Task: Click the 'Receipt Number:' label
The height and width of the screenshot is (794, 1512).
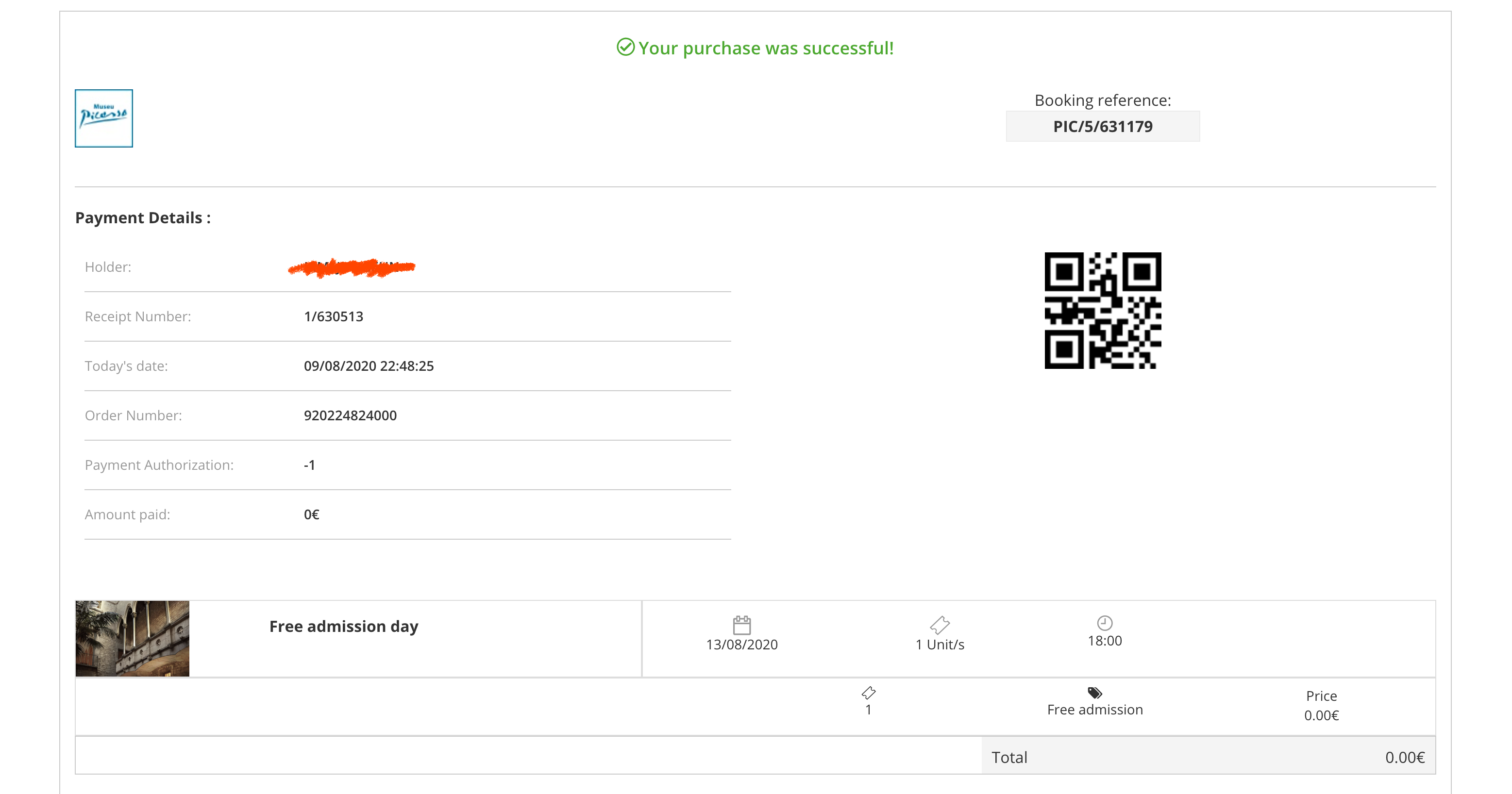Action: 138,316
